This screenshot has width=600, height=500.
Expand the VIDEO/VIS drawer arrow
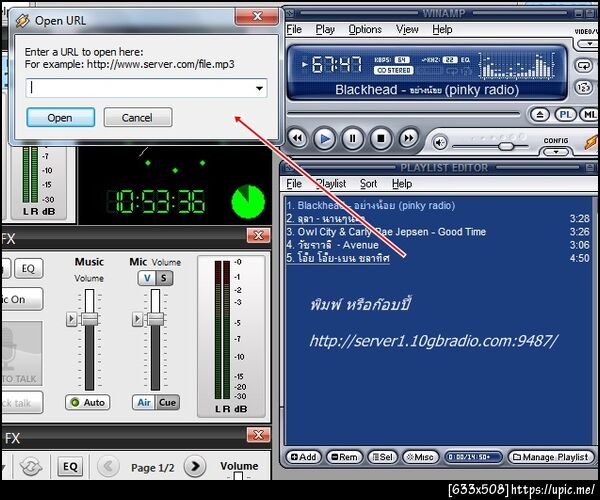tap(589, 44)
